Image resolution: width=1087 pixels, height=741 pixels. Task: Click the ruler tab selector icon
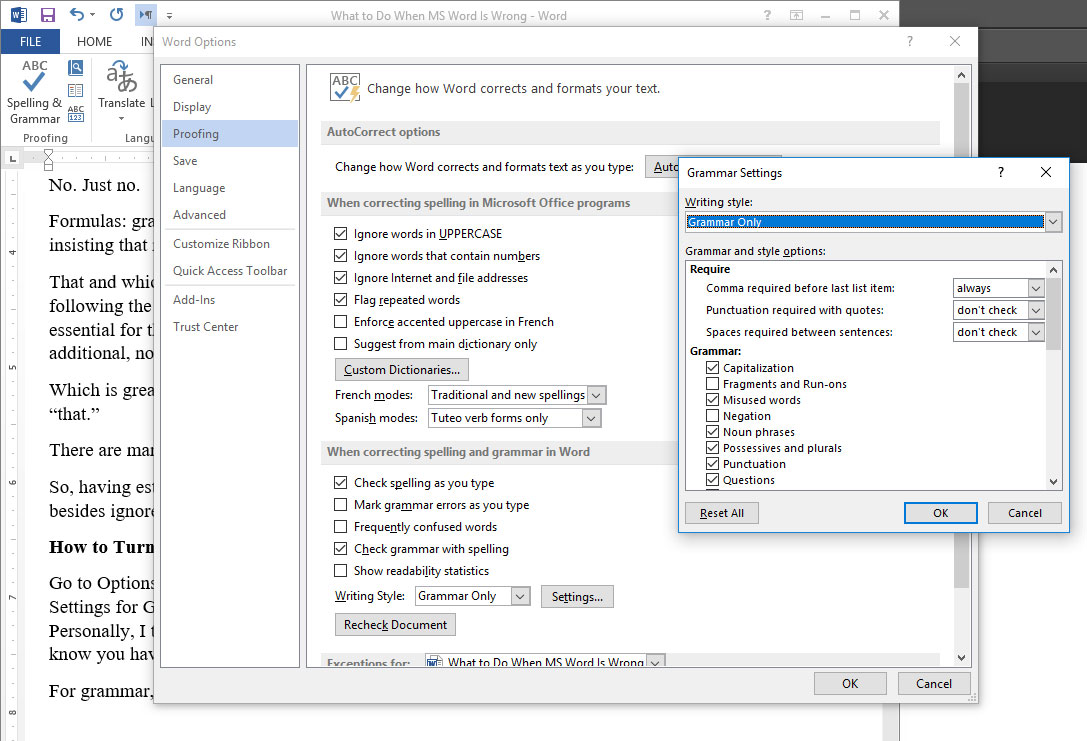click(12, 159)
